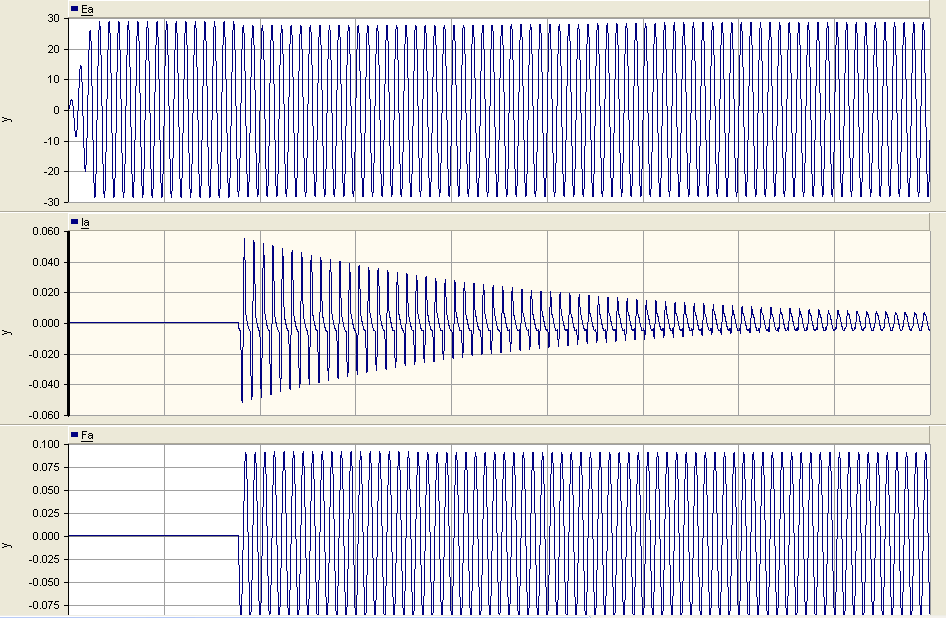Click the 0.020 tick on Ia axis
This screenshot has height=618, width=946.
coord(46,293)
